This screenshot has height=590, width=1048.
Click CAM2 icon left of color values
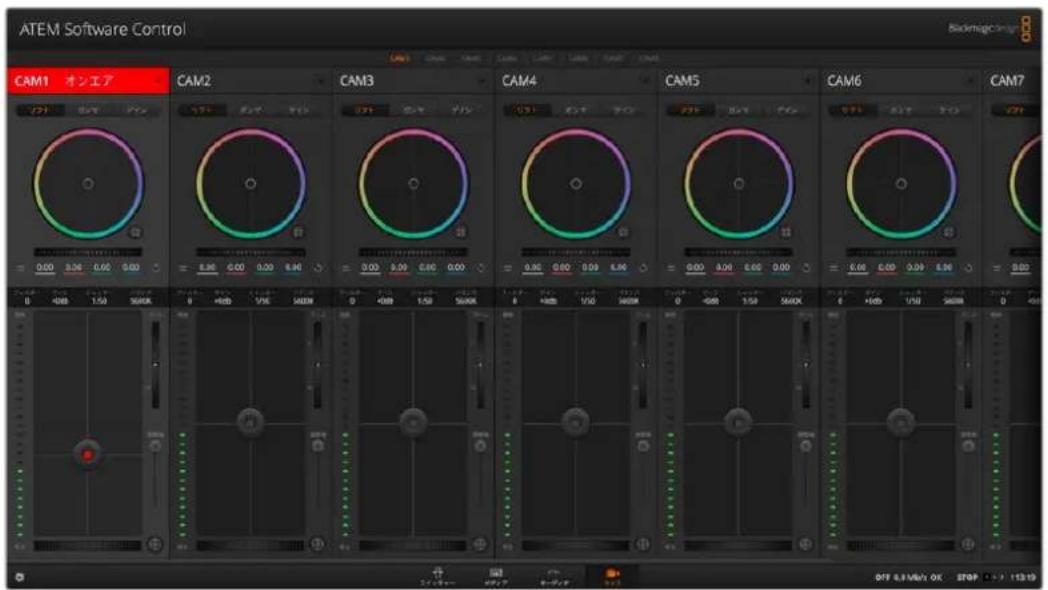point(182,268)
